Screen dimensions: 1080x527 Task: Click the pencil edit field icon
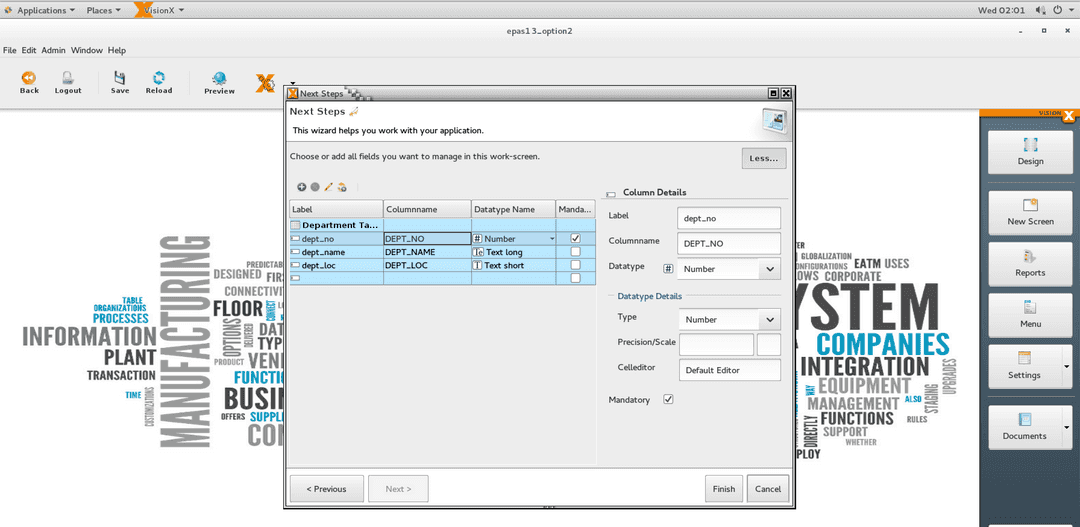[328, 187]
